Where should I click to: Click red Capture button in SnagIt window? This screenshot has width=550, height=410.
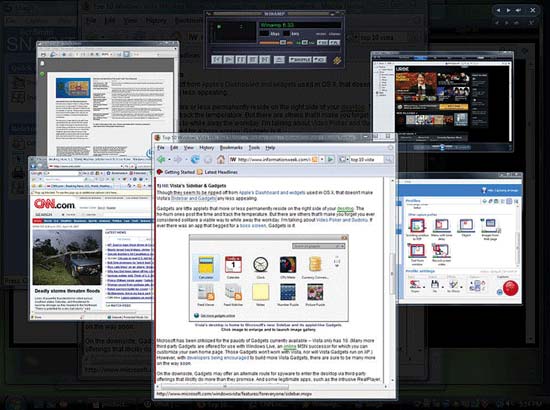[511, 288]
